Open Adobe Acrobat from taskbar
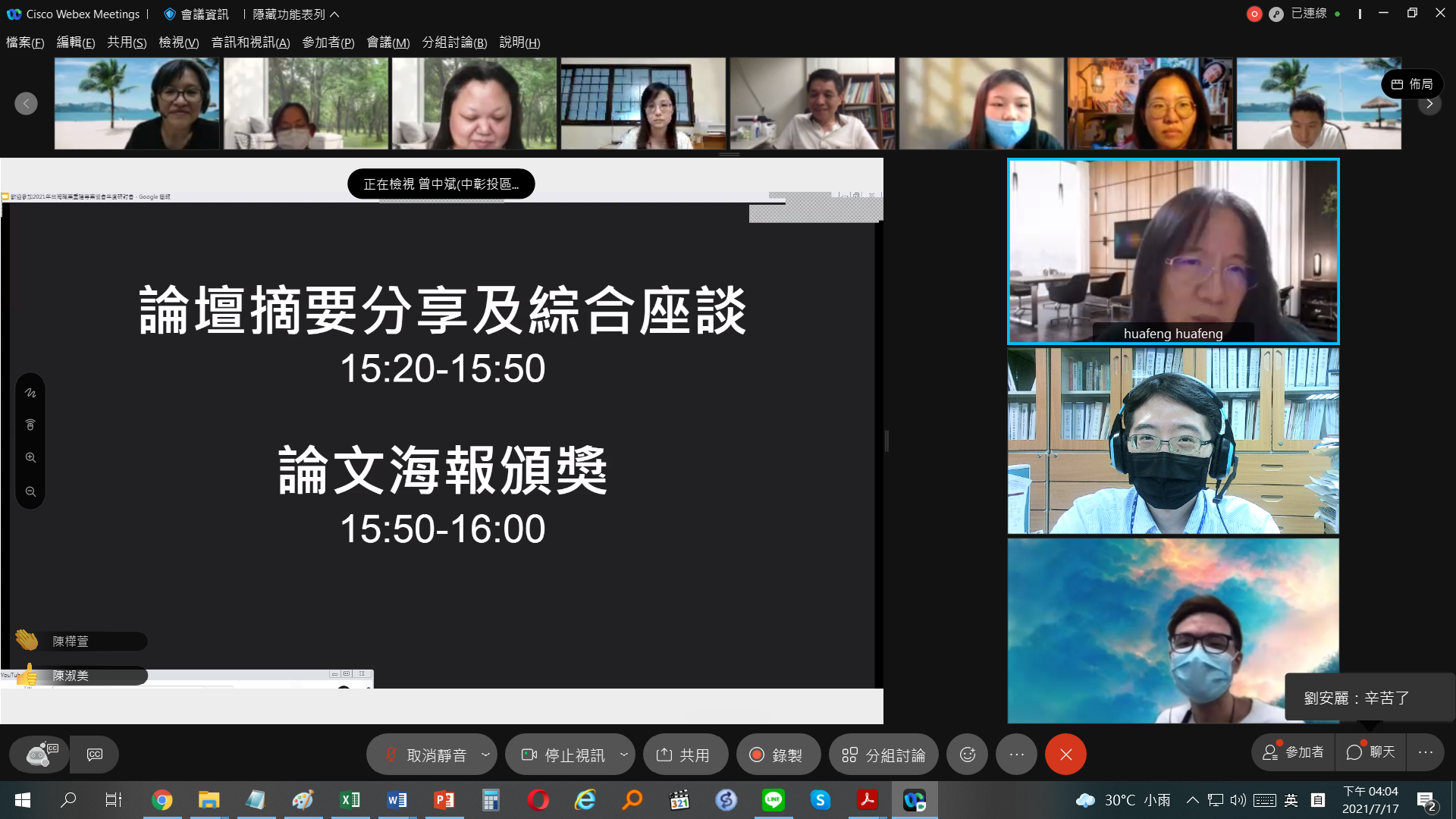The height and width of the screenshot is (819, 1456). coord(867,800)
